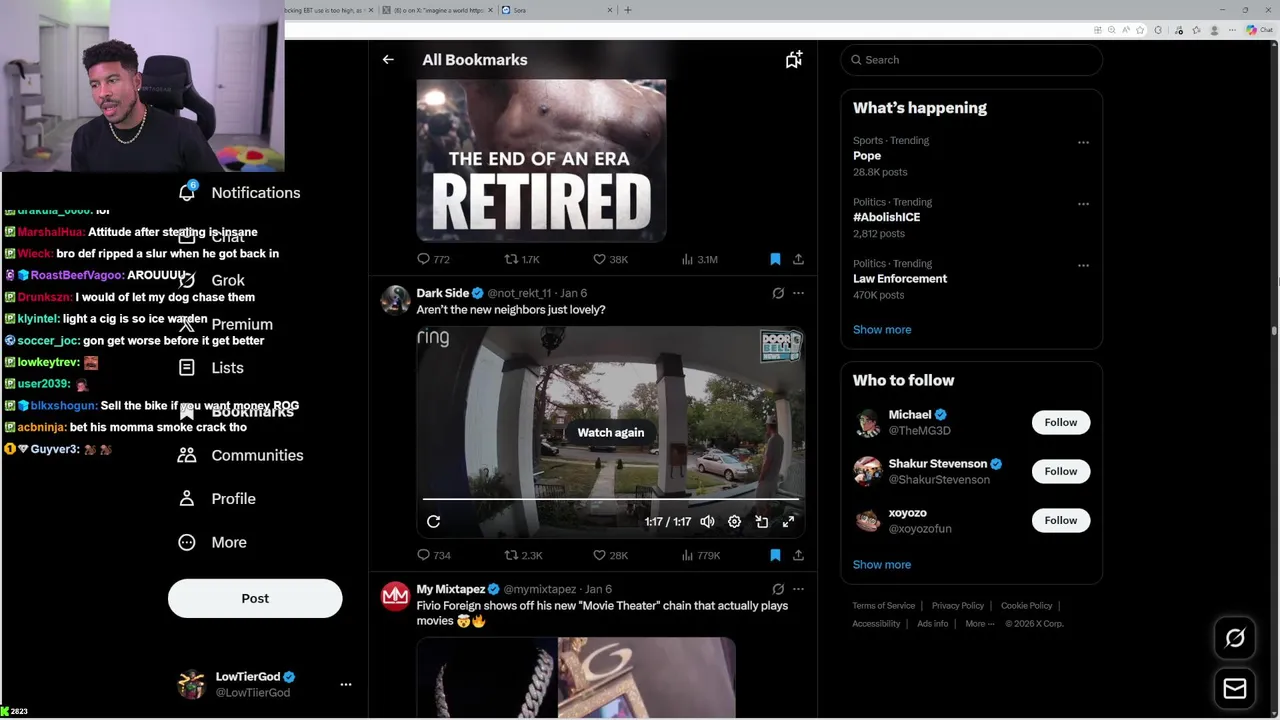
Task: View analytics of 779K views post
Action: (x=700, y=555)
